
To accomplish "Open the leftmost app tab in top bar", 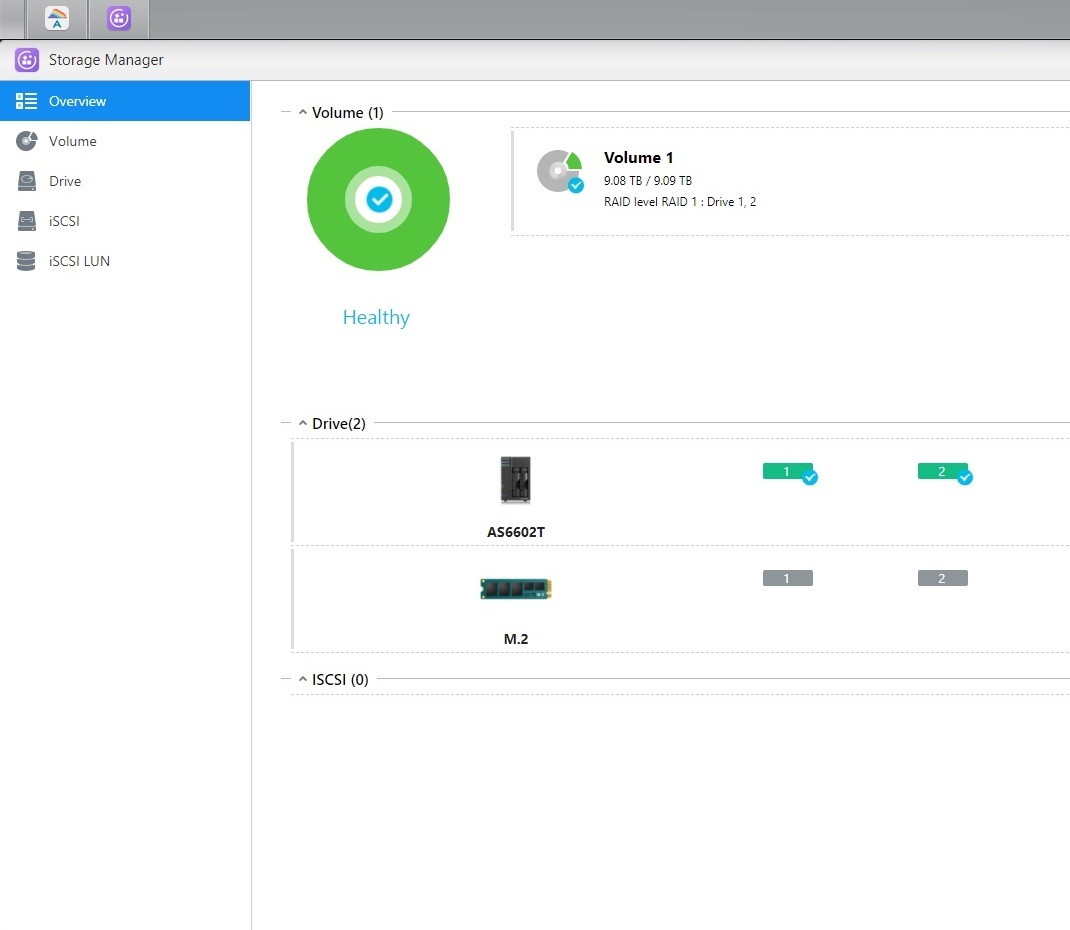I will (56, 19).
